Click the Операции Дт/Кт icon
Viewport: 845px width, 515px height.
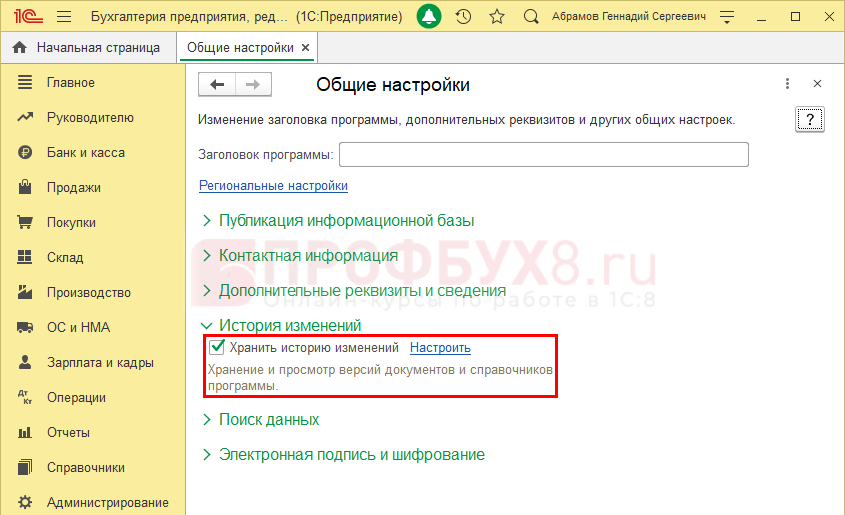25,397
